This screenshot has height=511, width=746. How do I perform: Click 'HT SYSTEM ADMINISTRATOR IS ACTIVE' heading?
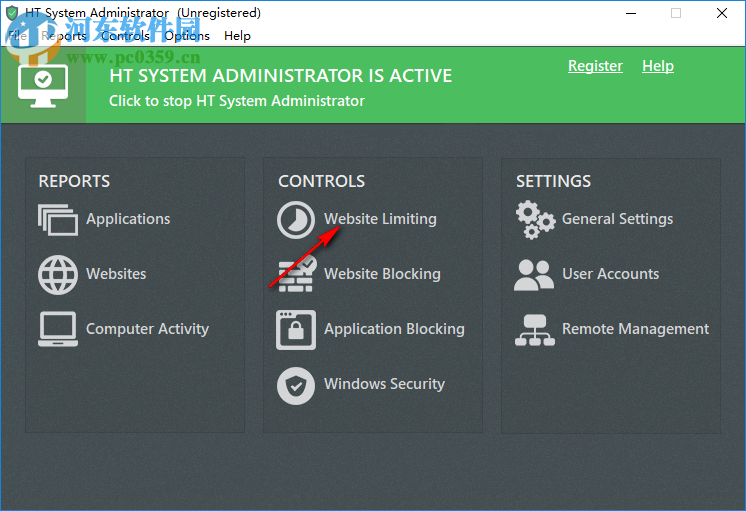pos(281,76)
